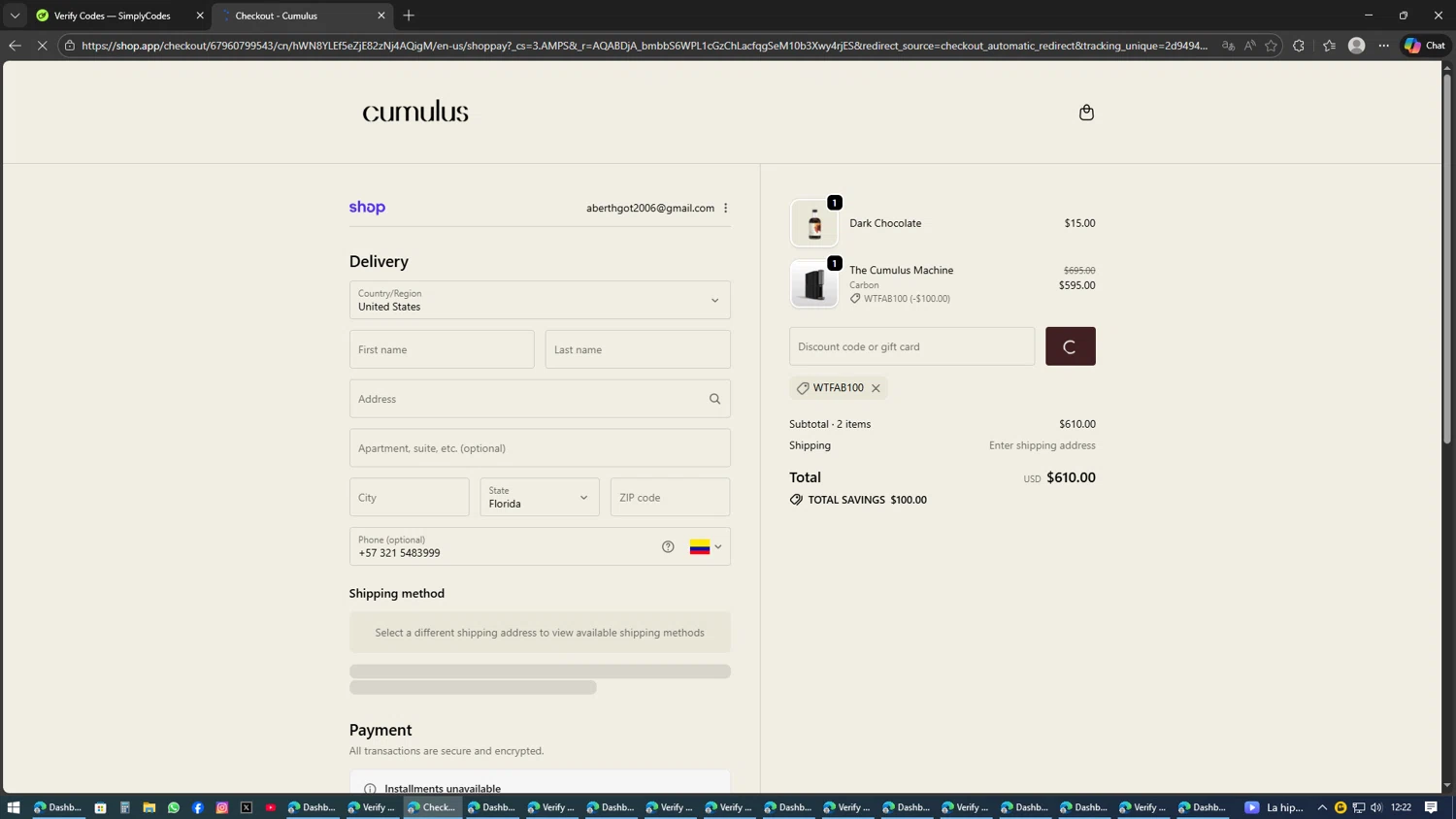Image resolution: width=1456 pixels, height=819 pixels.
Task: Open a new browser tab
Action: click(x=409, y=16)
